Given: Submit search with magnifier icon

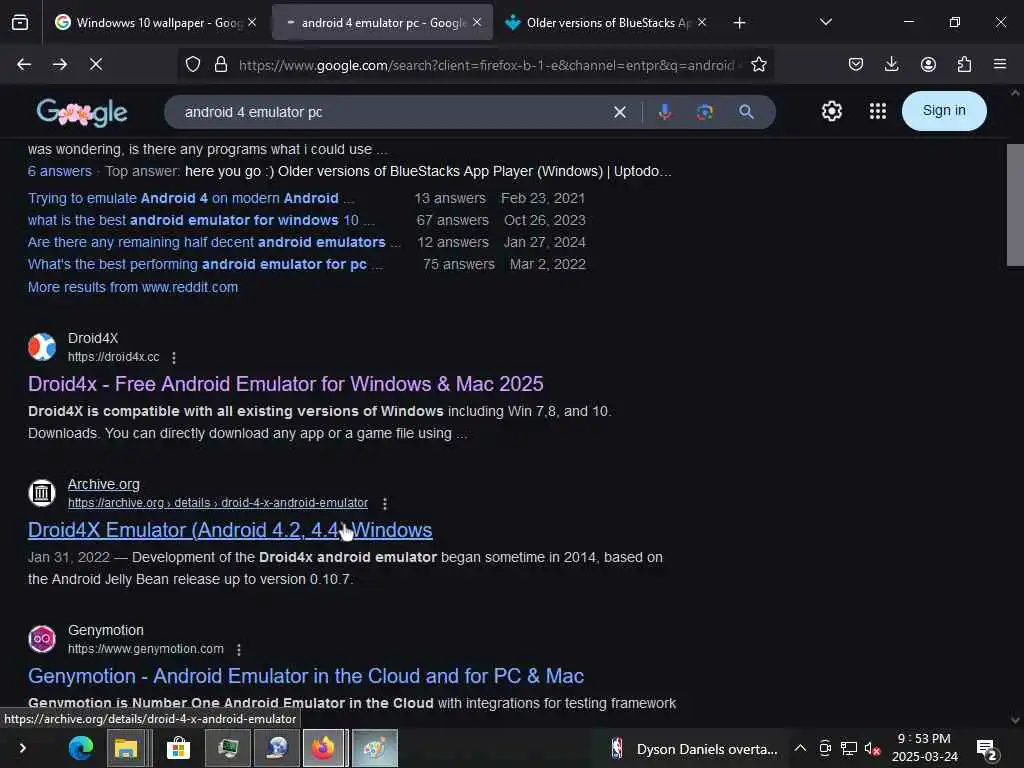Looking at the screenshot, I should tap(746, 112).
